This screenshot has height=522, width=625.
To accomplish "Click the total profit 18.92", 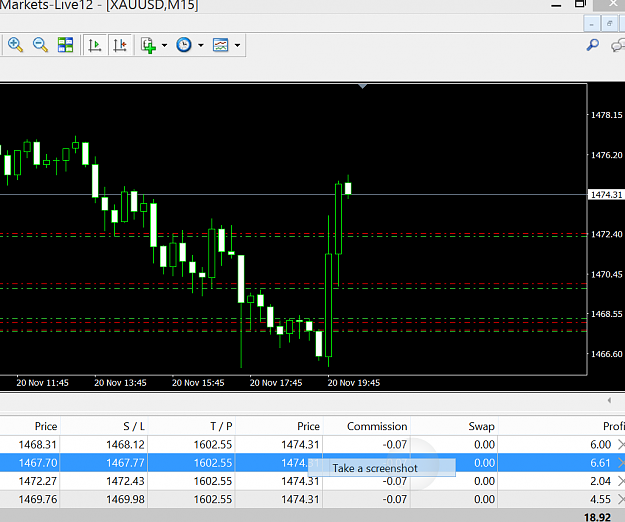I will pyautogui.click(x=597, y=517).
